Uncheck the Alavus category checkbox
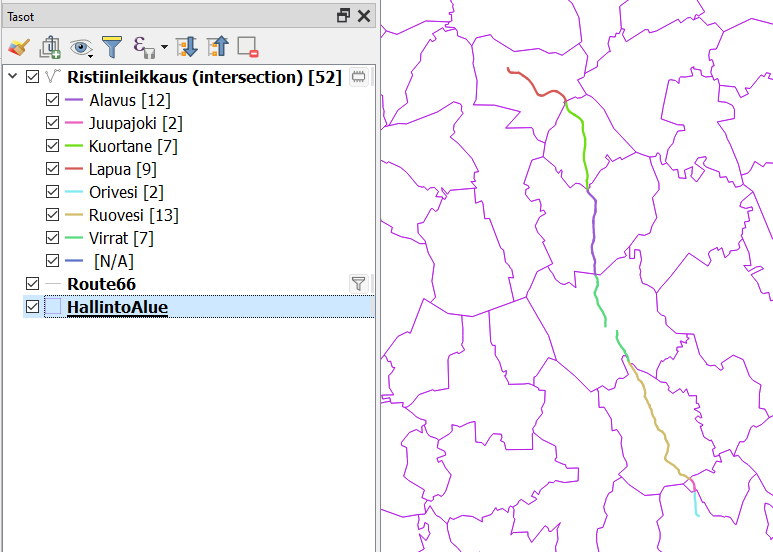The height and width of the screenshot is (552, 773). click(x=53, y=100)
